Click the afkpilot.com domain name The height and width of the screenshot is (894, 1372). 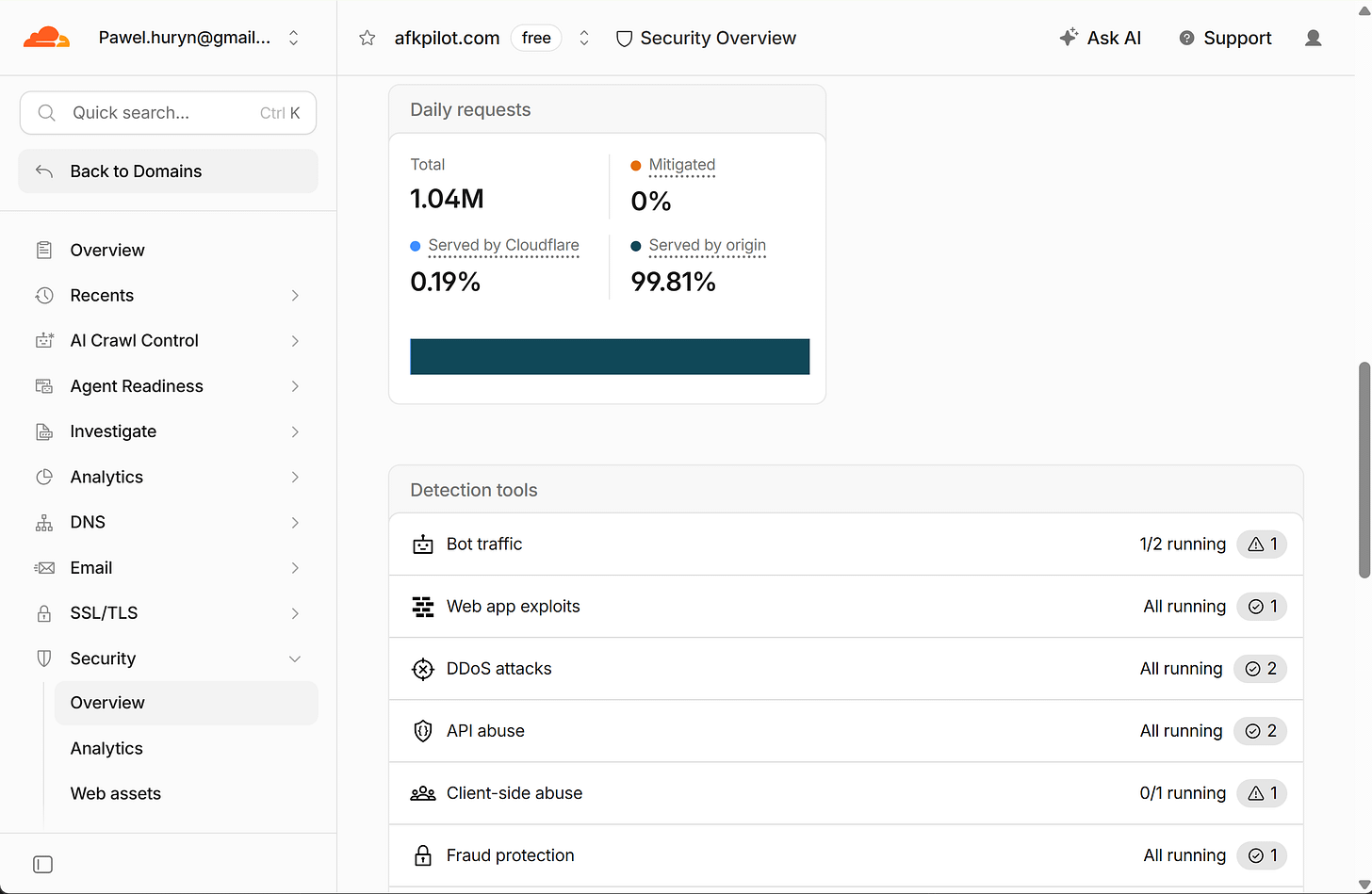point(447,38)
